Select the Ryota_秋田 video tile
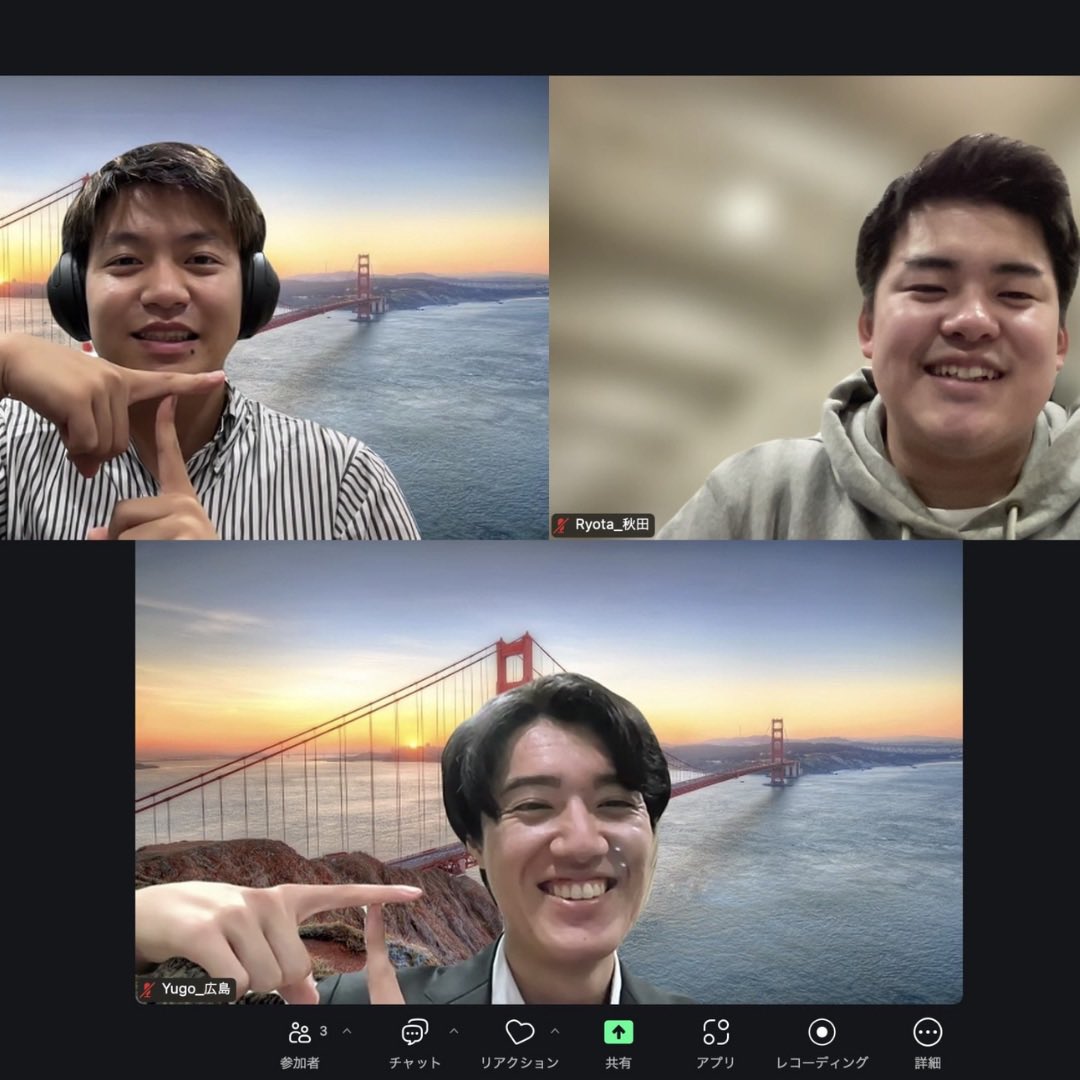This screenshot has width=1080, height=1080. (814, 307)
